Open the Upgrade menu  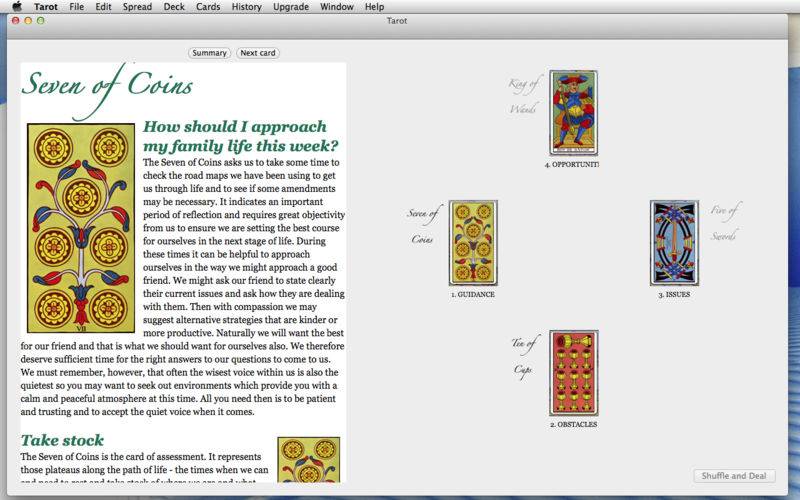point(291,7)
